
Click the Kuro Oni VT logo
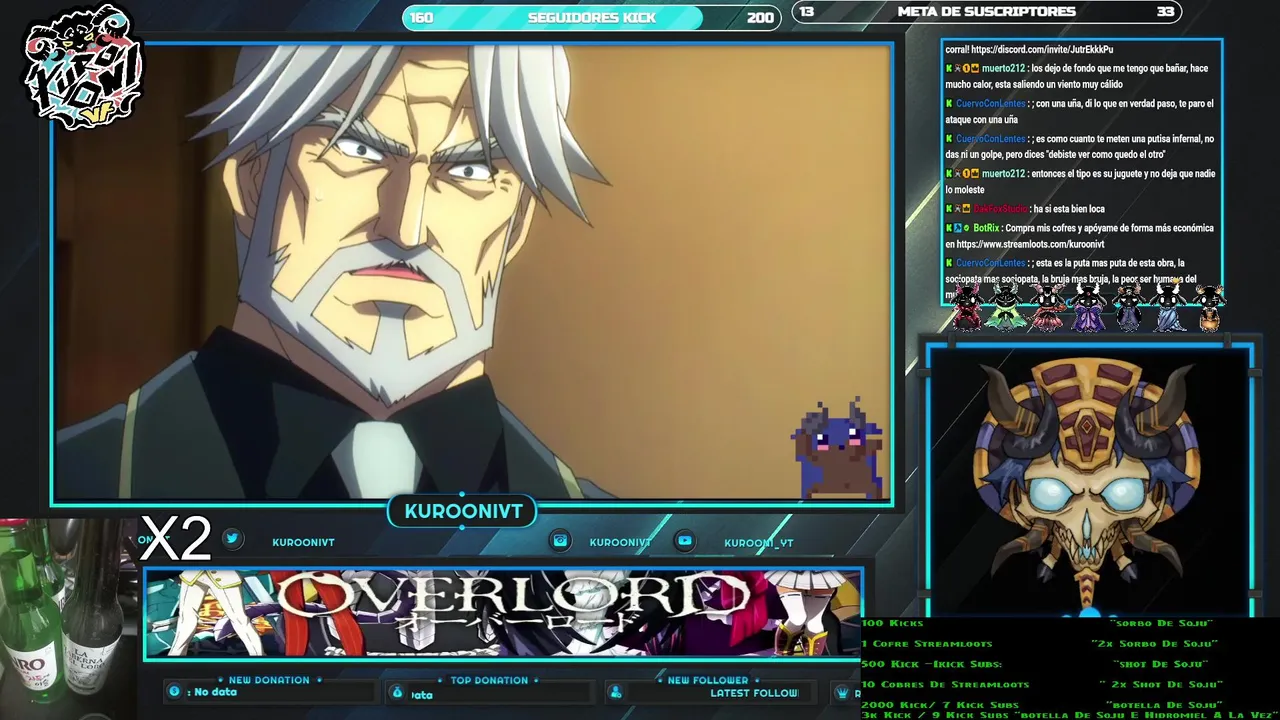click(83, 68)
